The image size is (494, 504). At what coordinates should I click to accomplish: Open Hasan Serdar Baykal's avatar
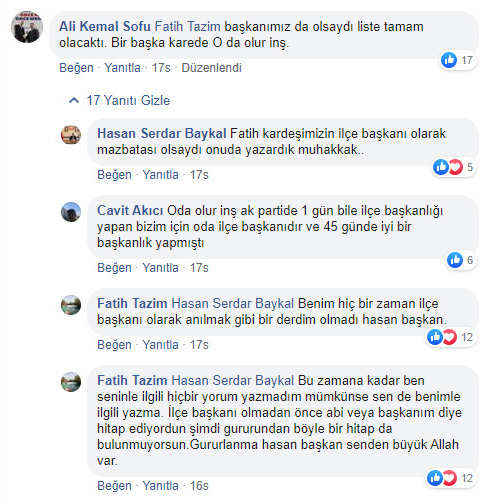[x=71, y=135]
